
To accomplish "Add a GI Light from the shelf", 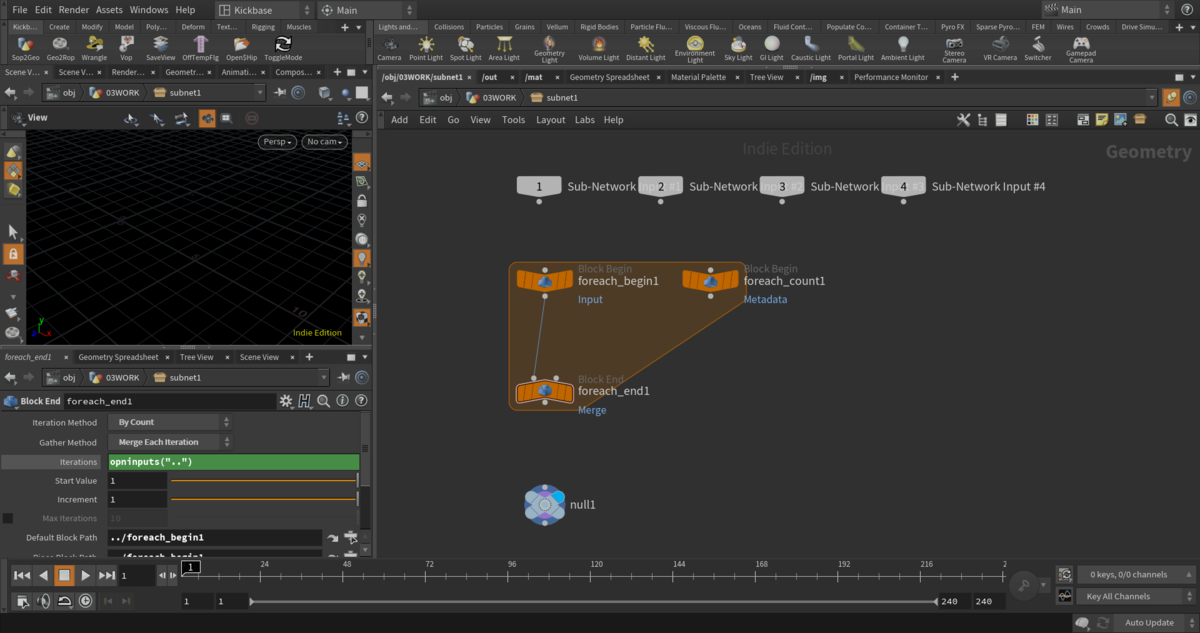I will (772, 48).
